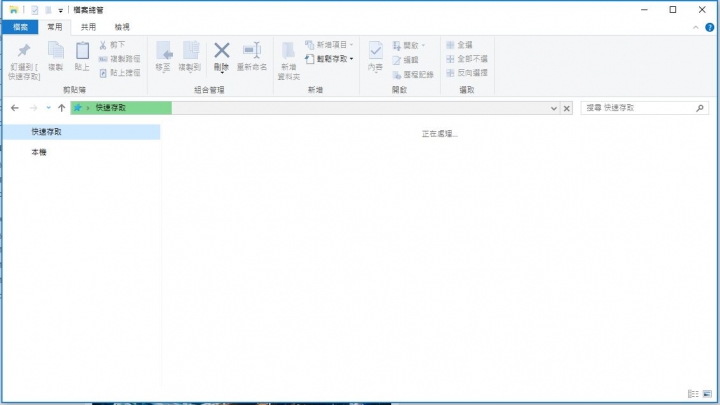Click the up arrow navigation button
The width and height of the screenshot is (720, 405).
point(61,107)
